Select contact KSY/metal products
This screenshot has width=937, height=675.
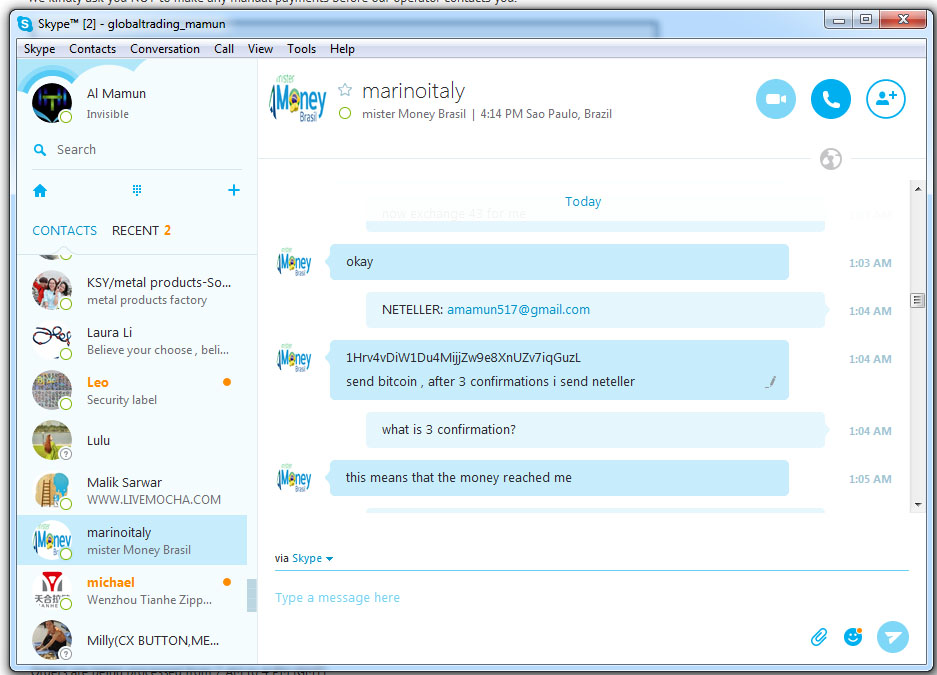click(132, 291)
